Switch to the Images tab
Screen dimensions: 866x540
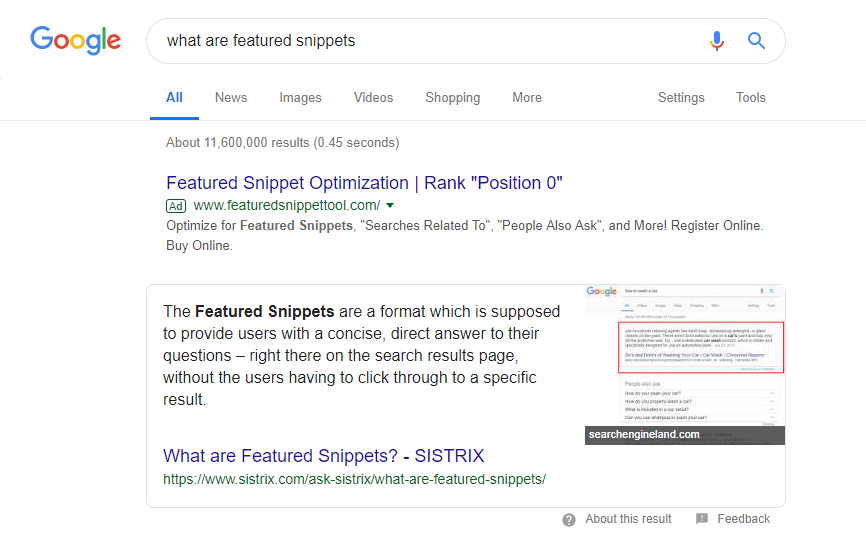click(x=300, y=98)
